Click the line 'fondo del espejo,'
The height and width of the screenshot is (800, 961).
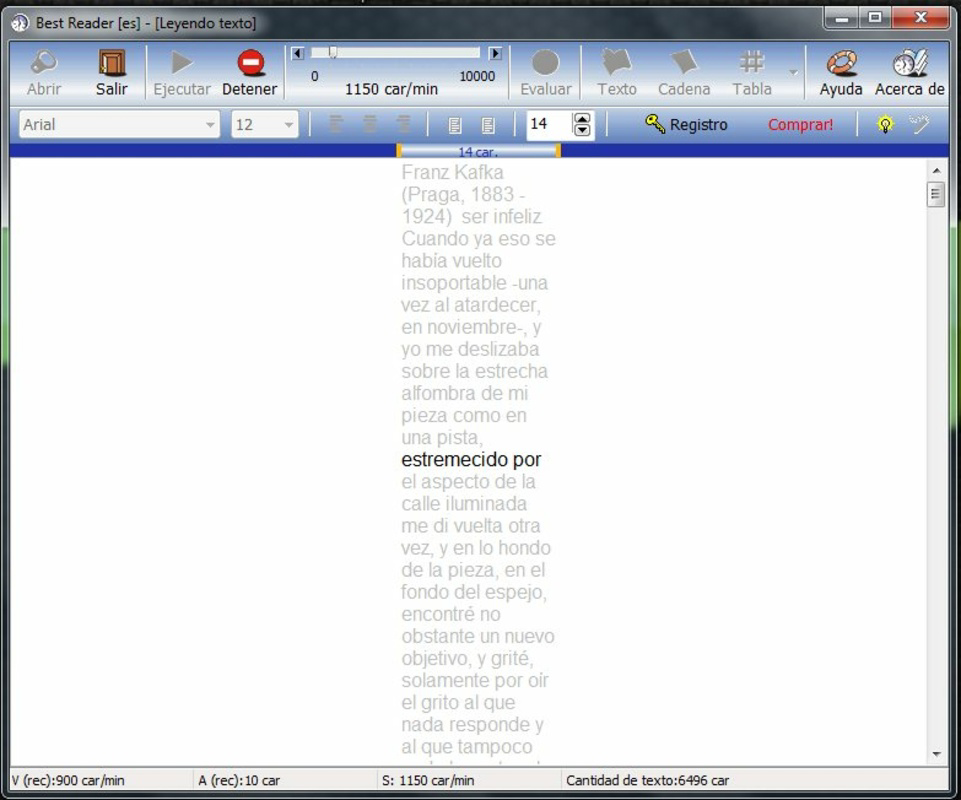click(474, 592)
